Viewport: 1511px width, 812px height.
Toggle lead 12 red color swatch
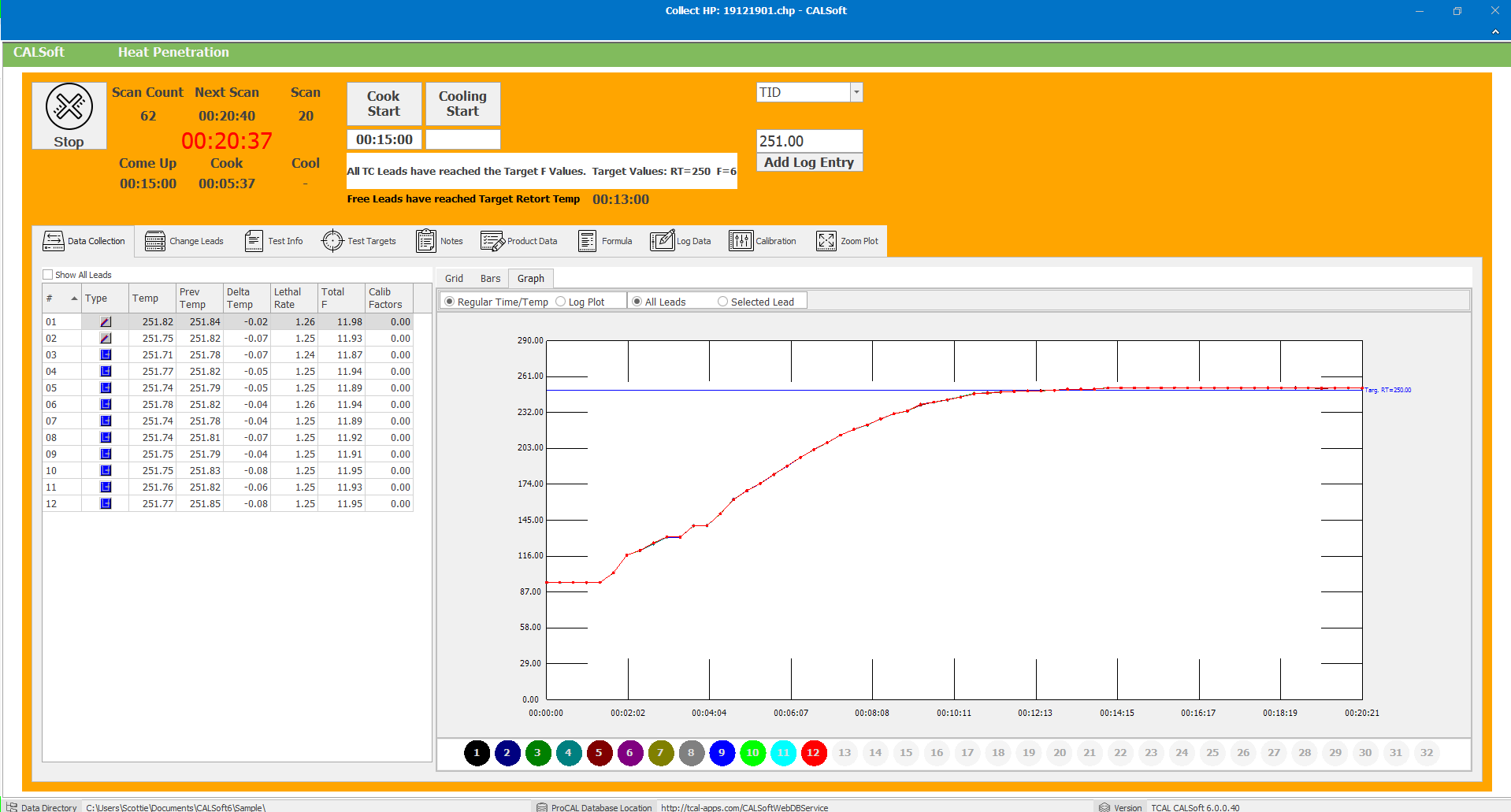pos(814,753)
